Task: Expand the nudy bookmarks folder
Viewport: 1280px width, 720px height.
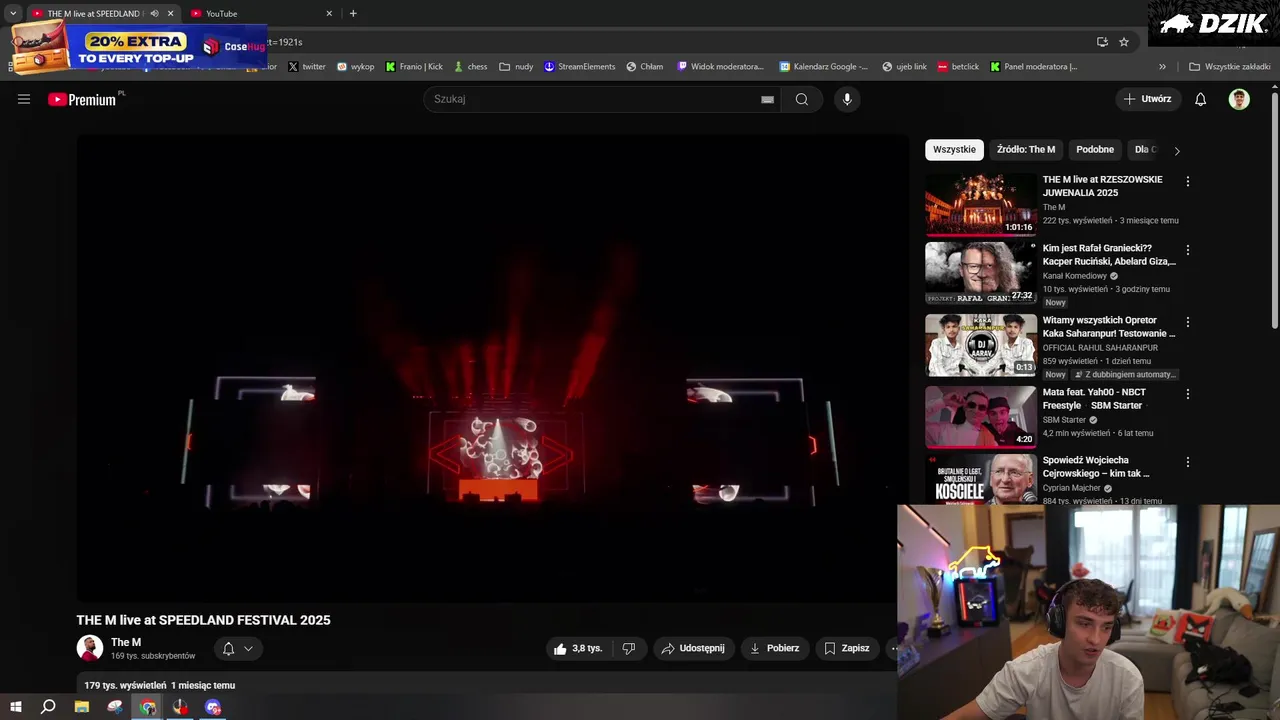Action: (x=516, y=67)
